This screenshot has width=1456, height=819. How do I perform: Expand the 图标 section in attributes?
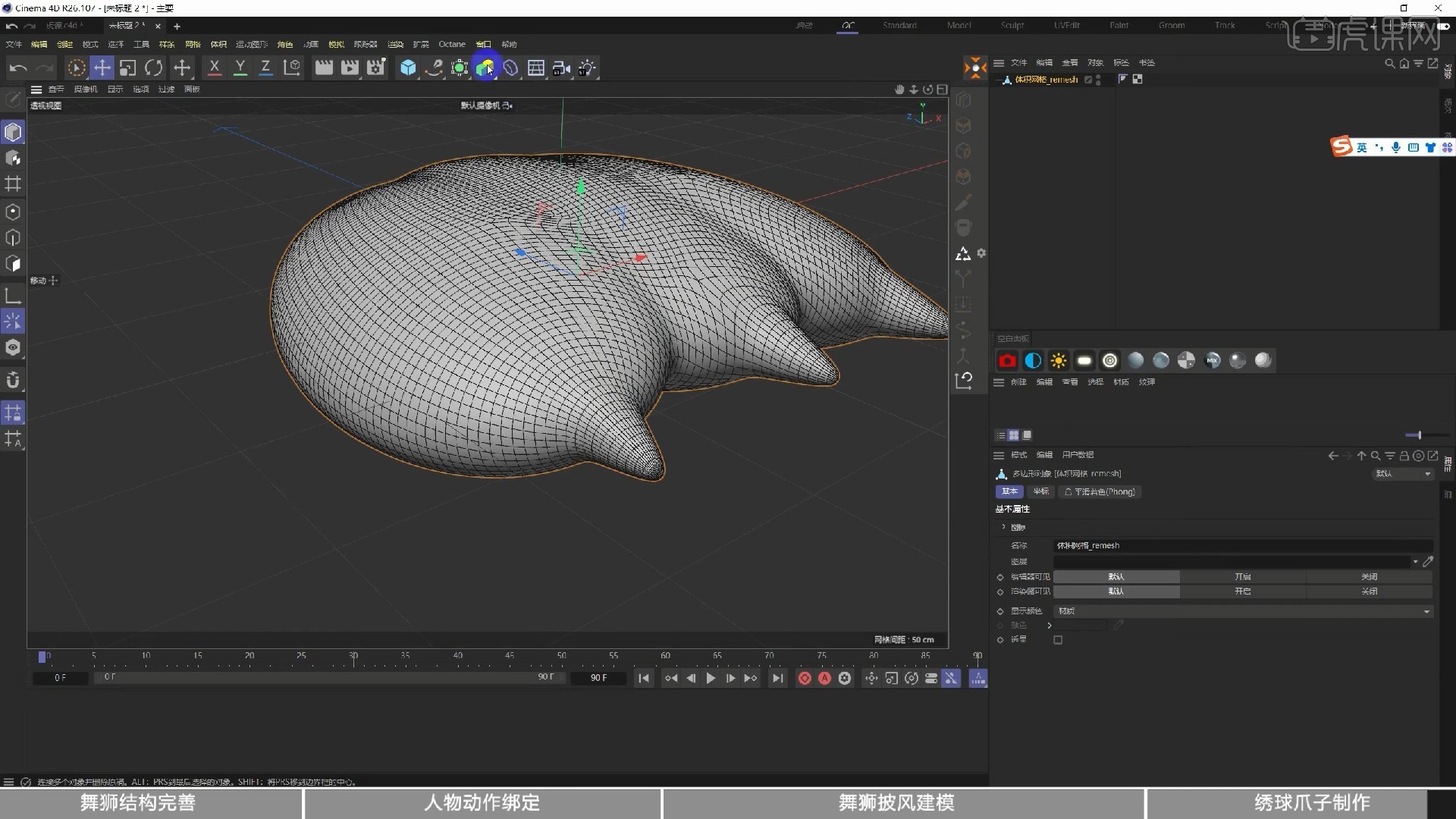(1003, 527)
